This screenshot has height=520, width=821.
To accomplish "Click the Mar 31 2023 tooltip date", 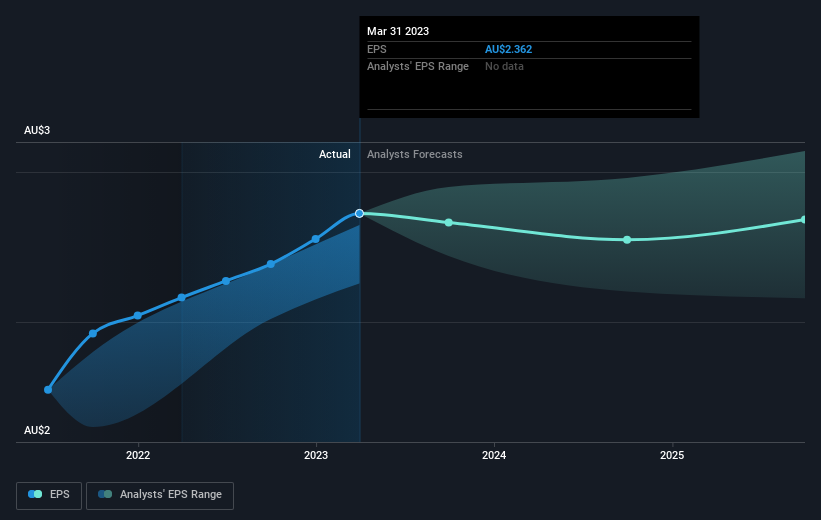I will 398,31.
